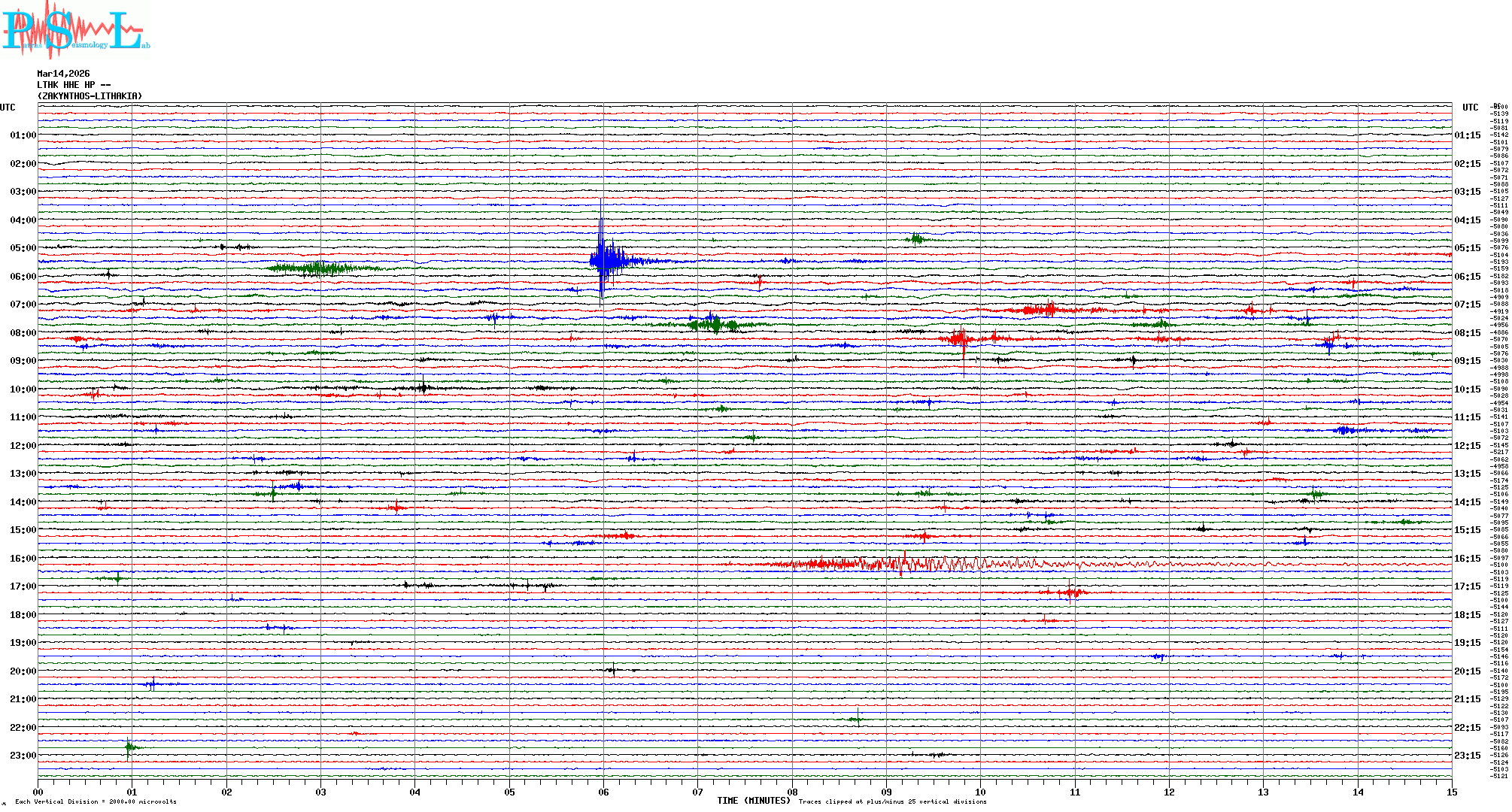Click the TIME (MINUTES) axis title
The height and width of the screenshot is (812, 1512).
(754, 801)
